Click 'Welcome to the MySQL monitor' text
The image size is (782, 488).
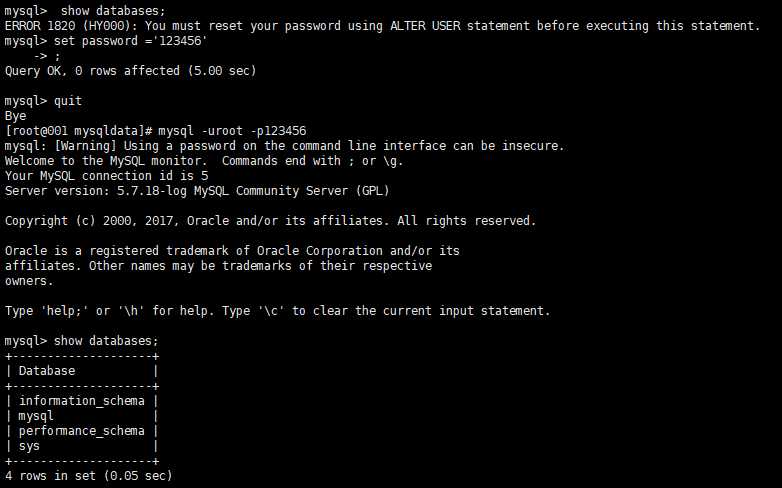coord(105,161)
